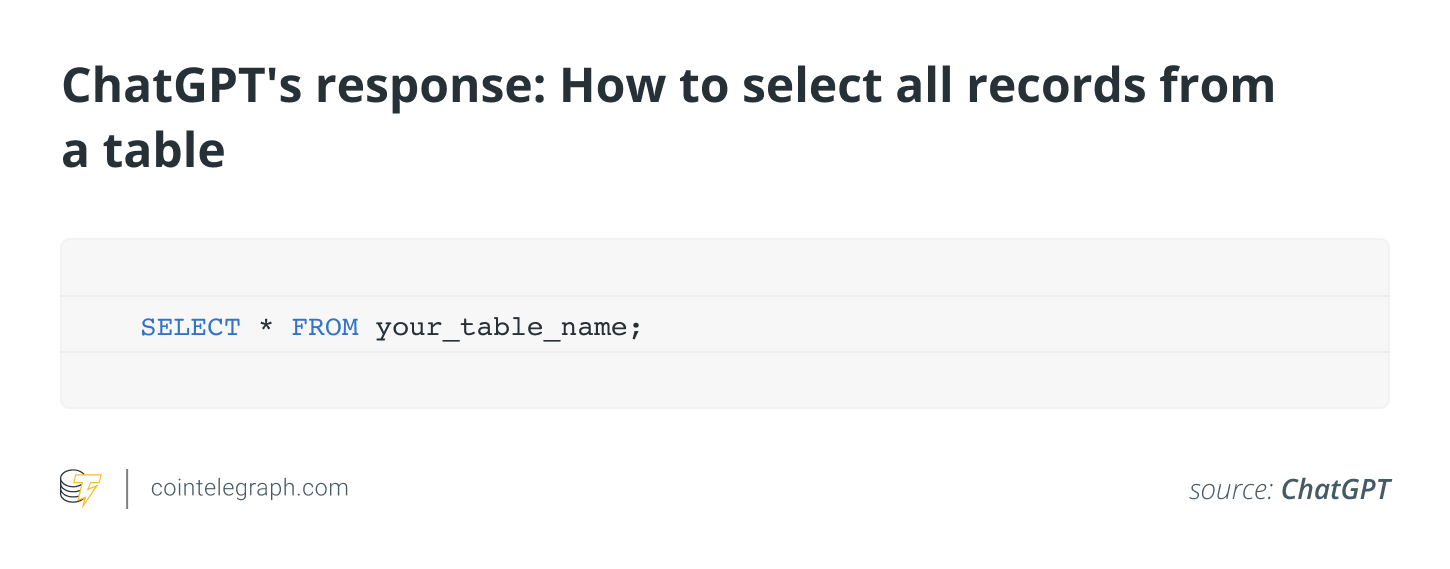
Task: Click the empty top row of code block
Action: pyautogui.click(x=724, y=268)
